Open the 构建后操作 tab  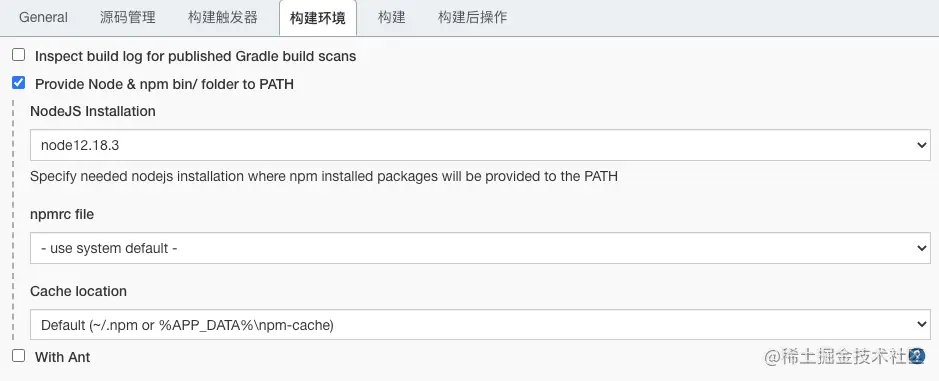[472, 17]
